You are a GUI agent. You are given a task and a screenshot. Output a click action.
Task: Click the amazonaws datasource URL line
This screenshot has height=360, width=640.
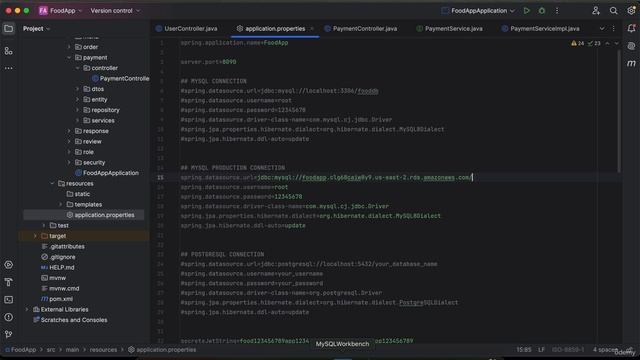point(327,178)
